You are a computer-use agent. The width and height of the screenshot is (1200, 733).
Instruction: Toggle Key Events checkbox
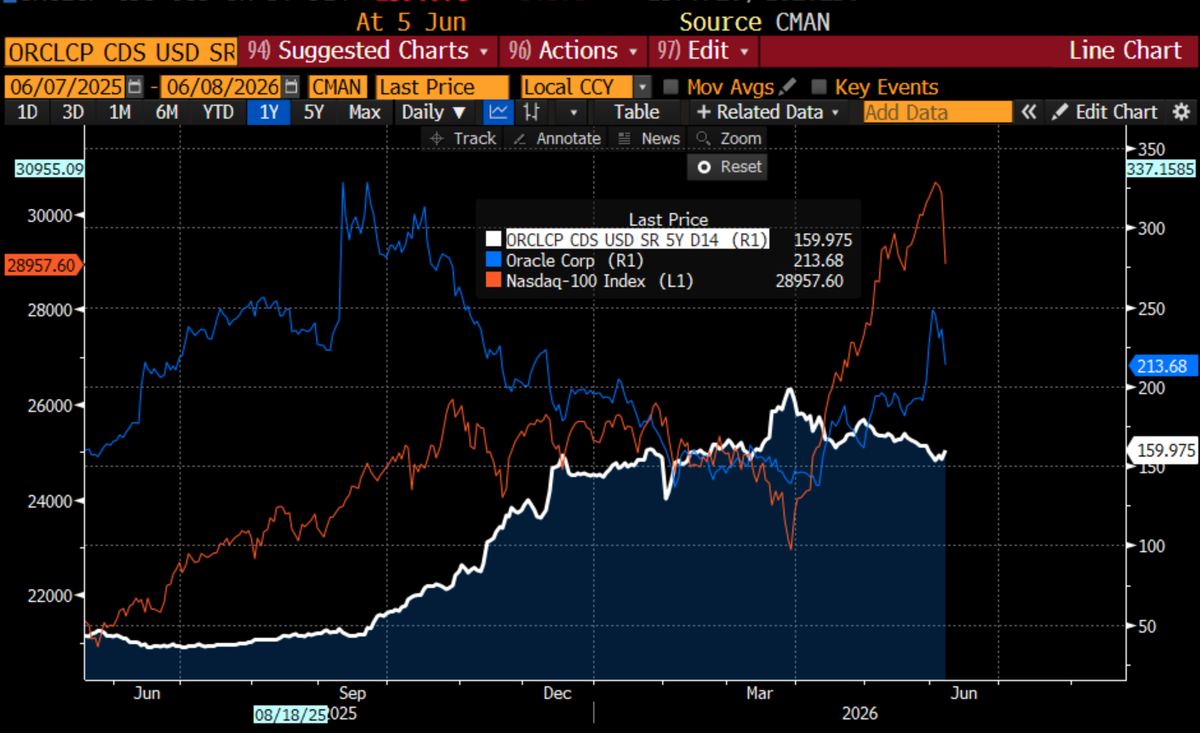point(819,87)
